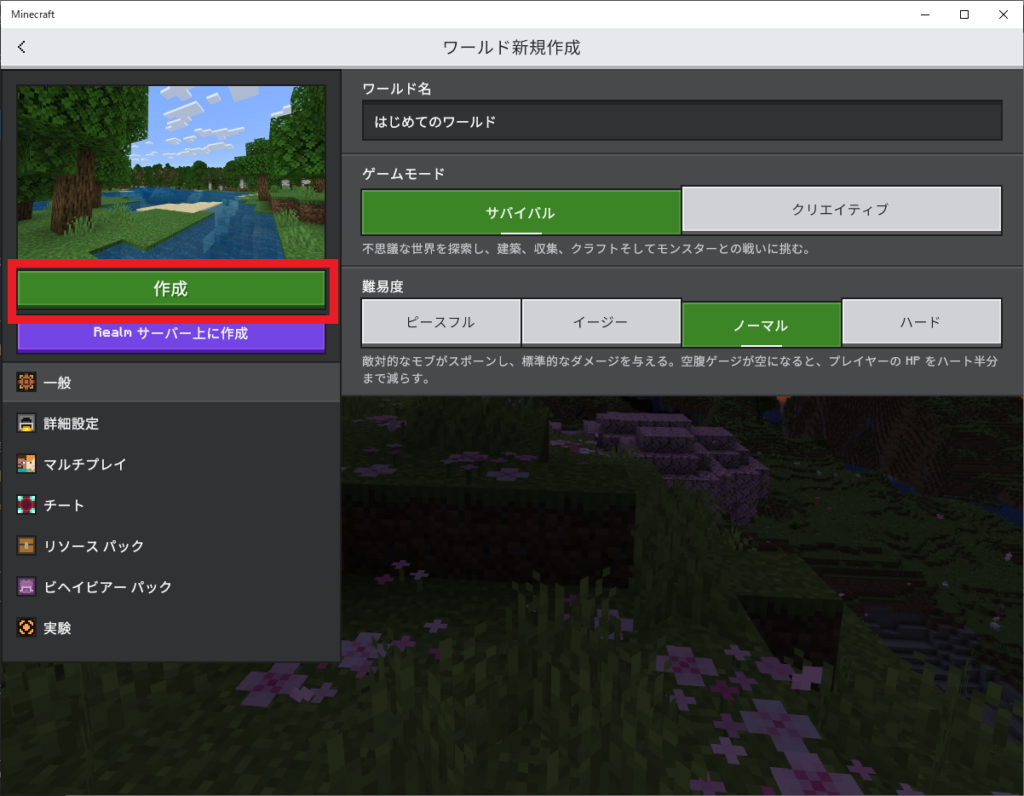This screenshot has width=1024, height=796.
Task: Click the difficulty description text starting 敵対的なモブ
Action: coord(680,370)
